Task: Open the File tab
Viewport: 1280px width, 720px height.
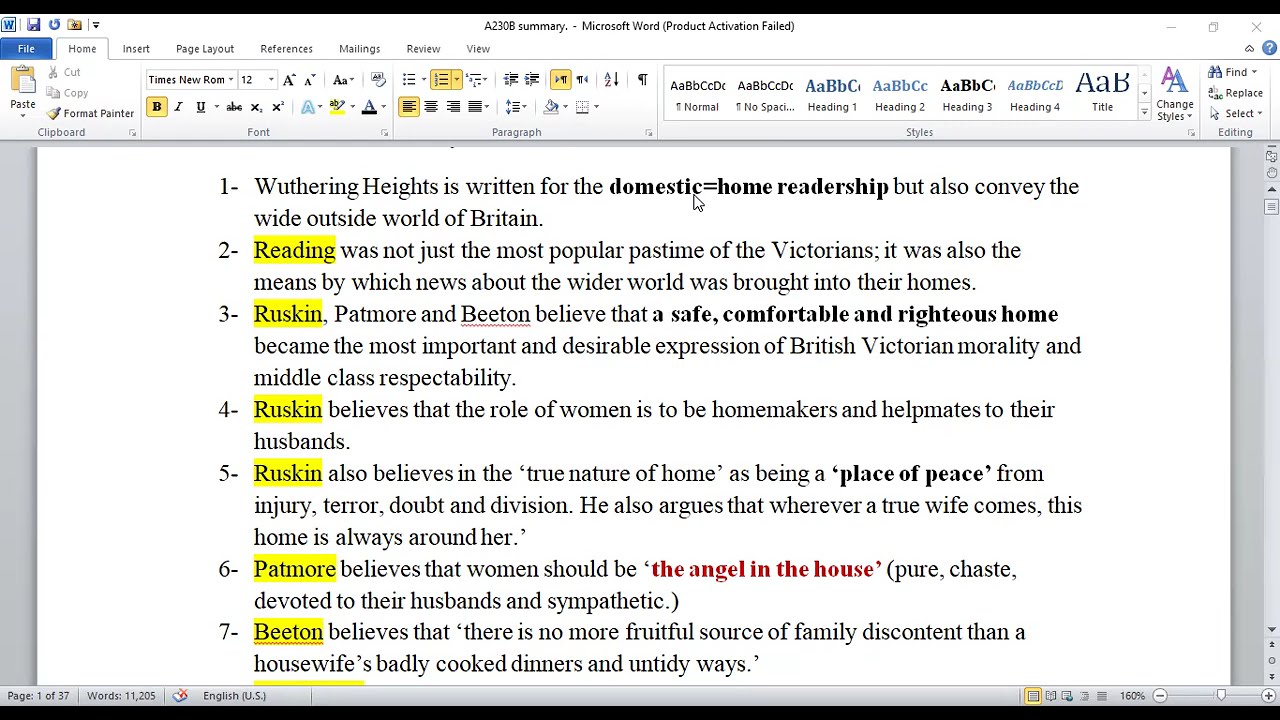Action: click(26, 49)
